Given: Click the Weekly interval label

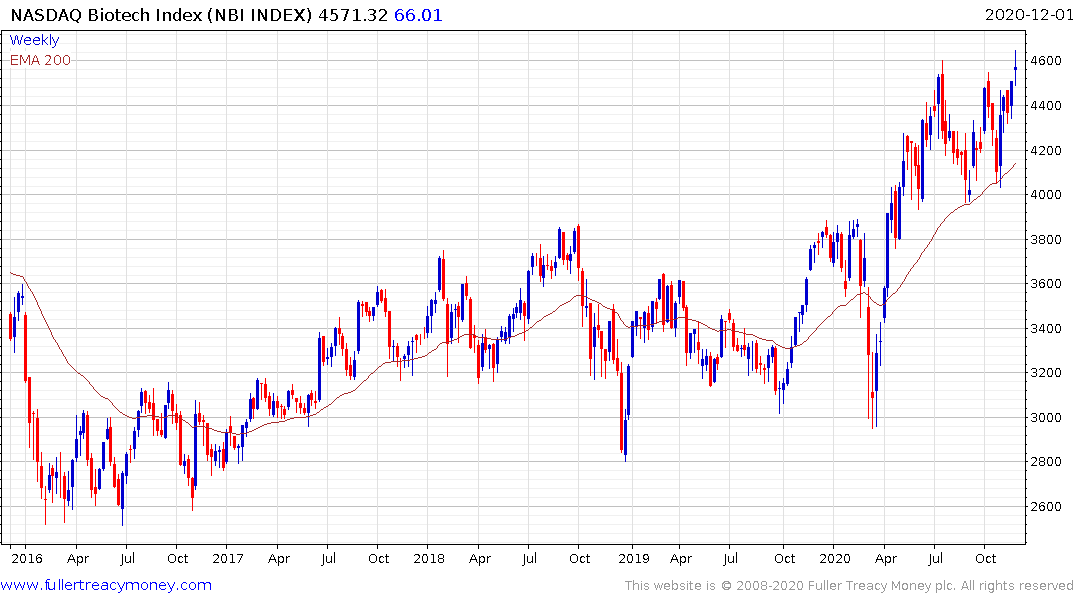Looking at the screenshot, I should (x=34, y=40).
